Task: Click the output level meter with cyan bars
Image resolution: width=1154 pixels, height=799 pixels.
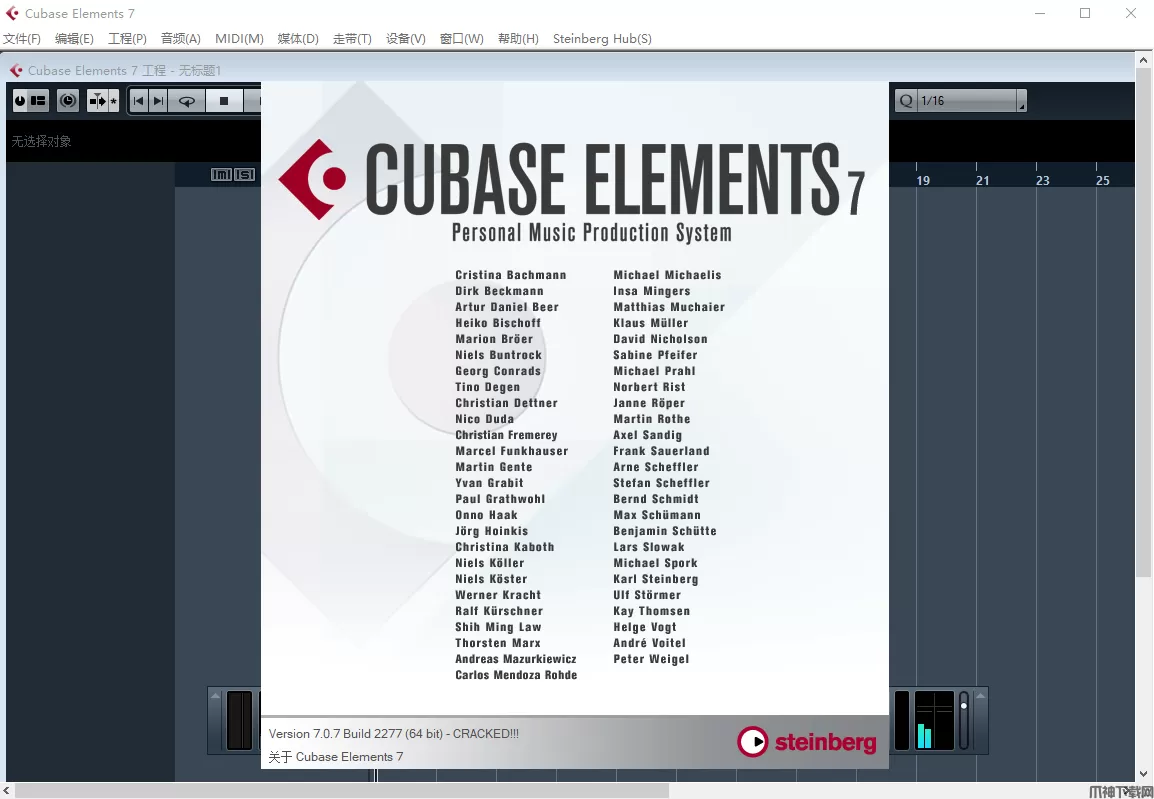Action: point(934,720)
